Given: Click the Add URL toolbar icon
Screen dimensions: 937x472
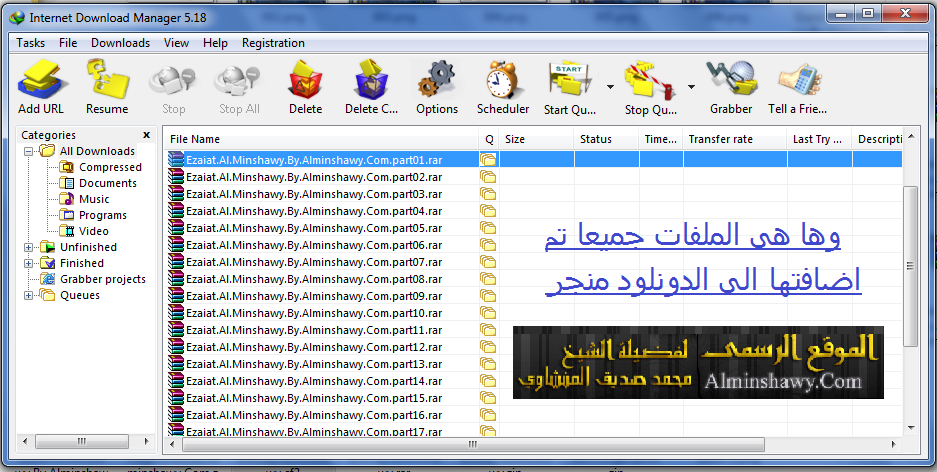Looking at the screenshot, I should click(41, 78).
